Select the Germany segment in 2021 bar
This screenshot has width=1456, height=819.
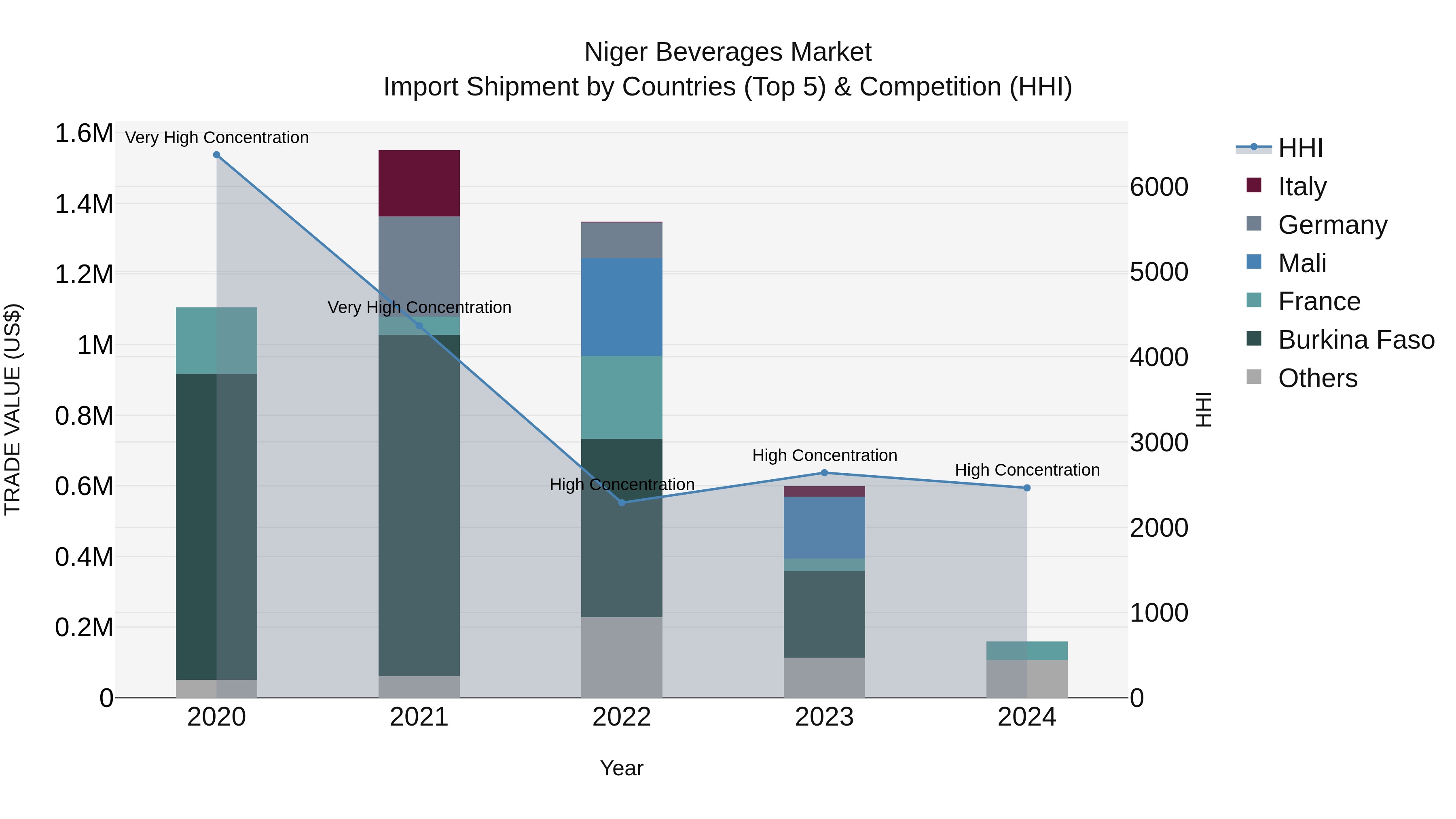pos(419,266)
